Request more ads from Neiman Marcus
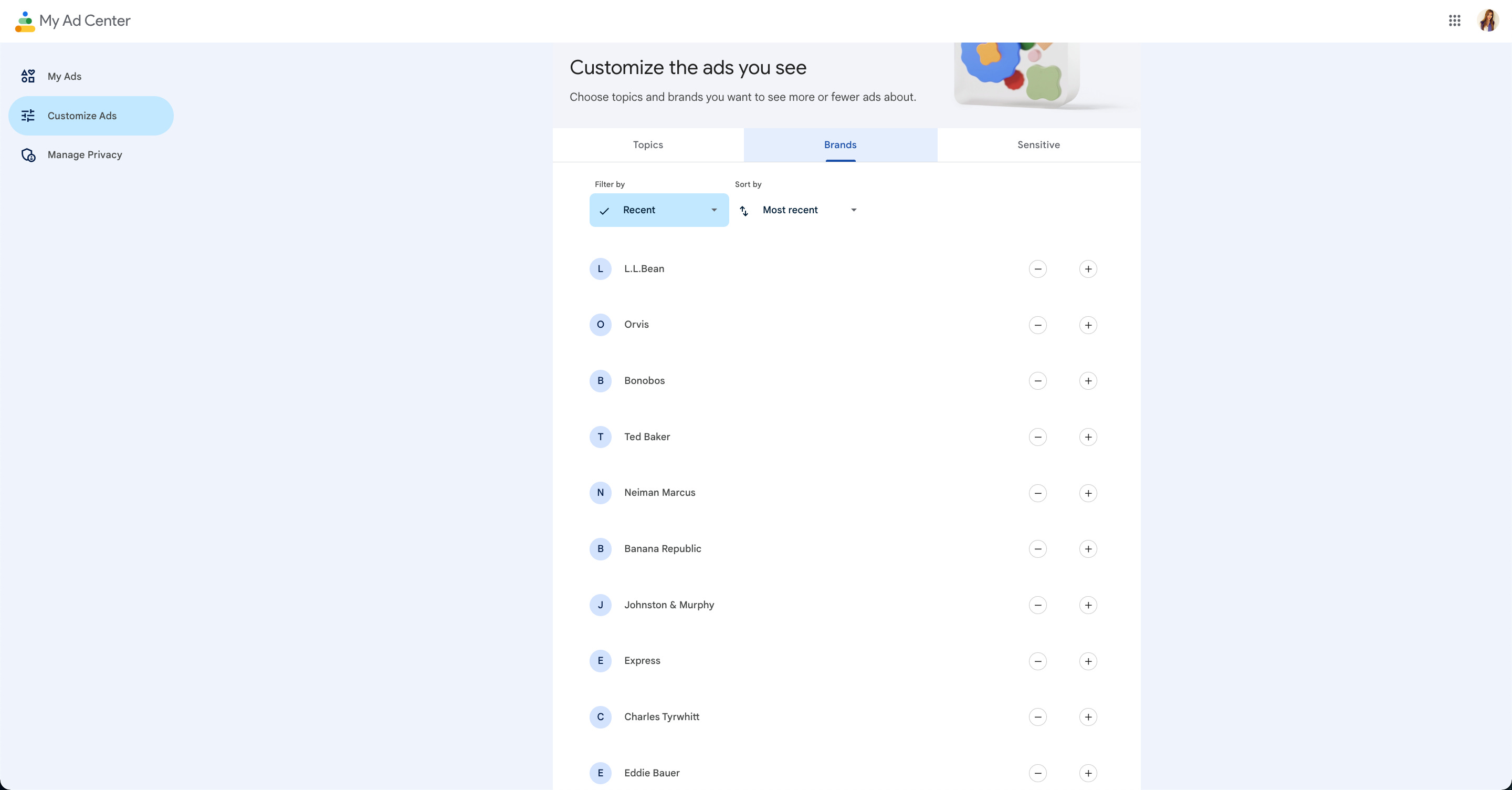This screenshot has height=790, width=1512. 1088,493
